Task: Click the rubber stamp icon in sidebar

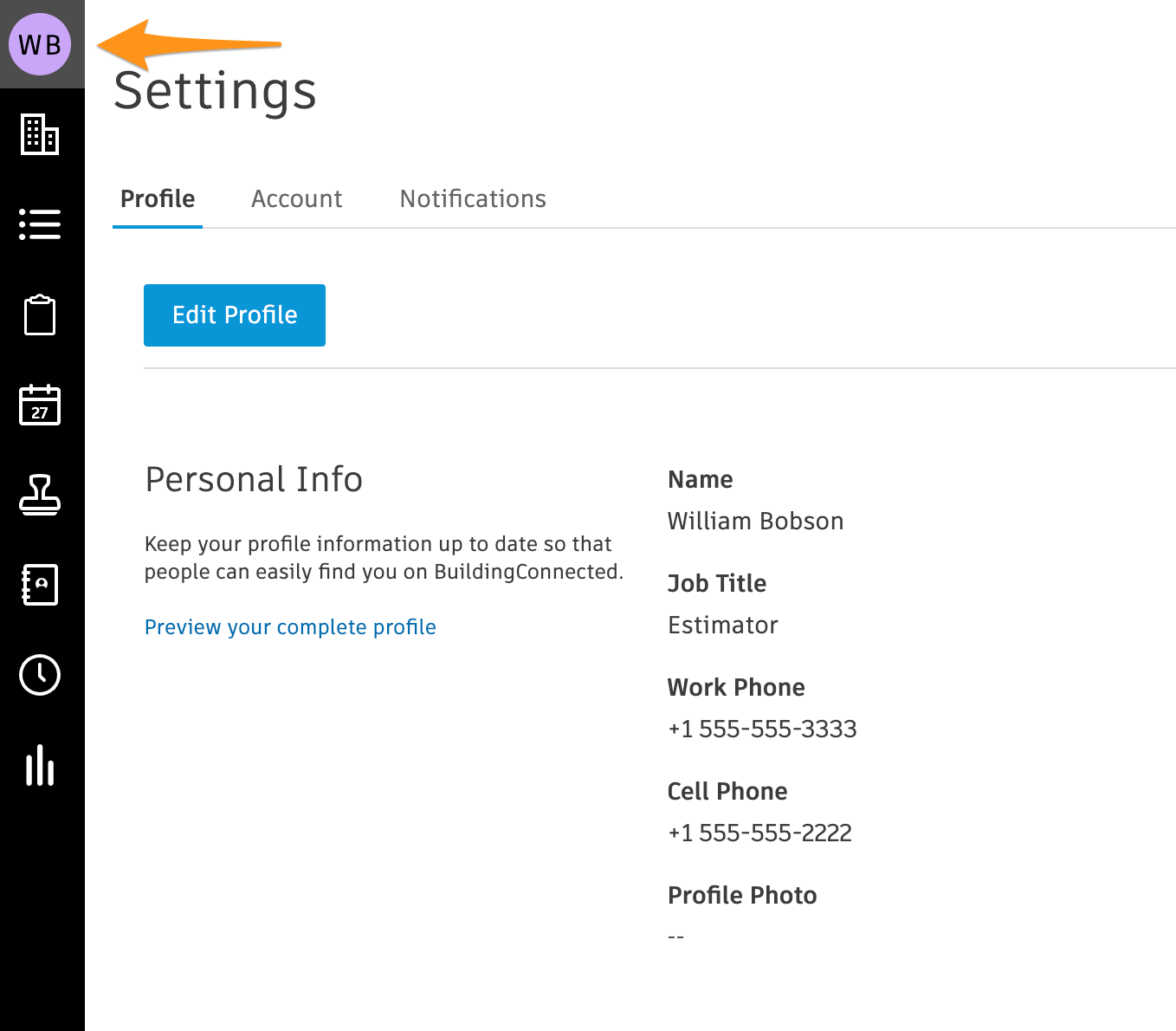Action: [x=40, y=495]
